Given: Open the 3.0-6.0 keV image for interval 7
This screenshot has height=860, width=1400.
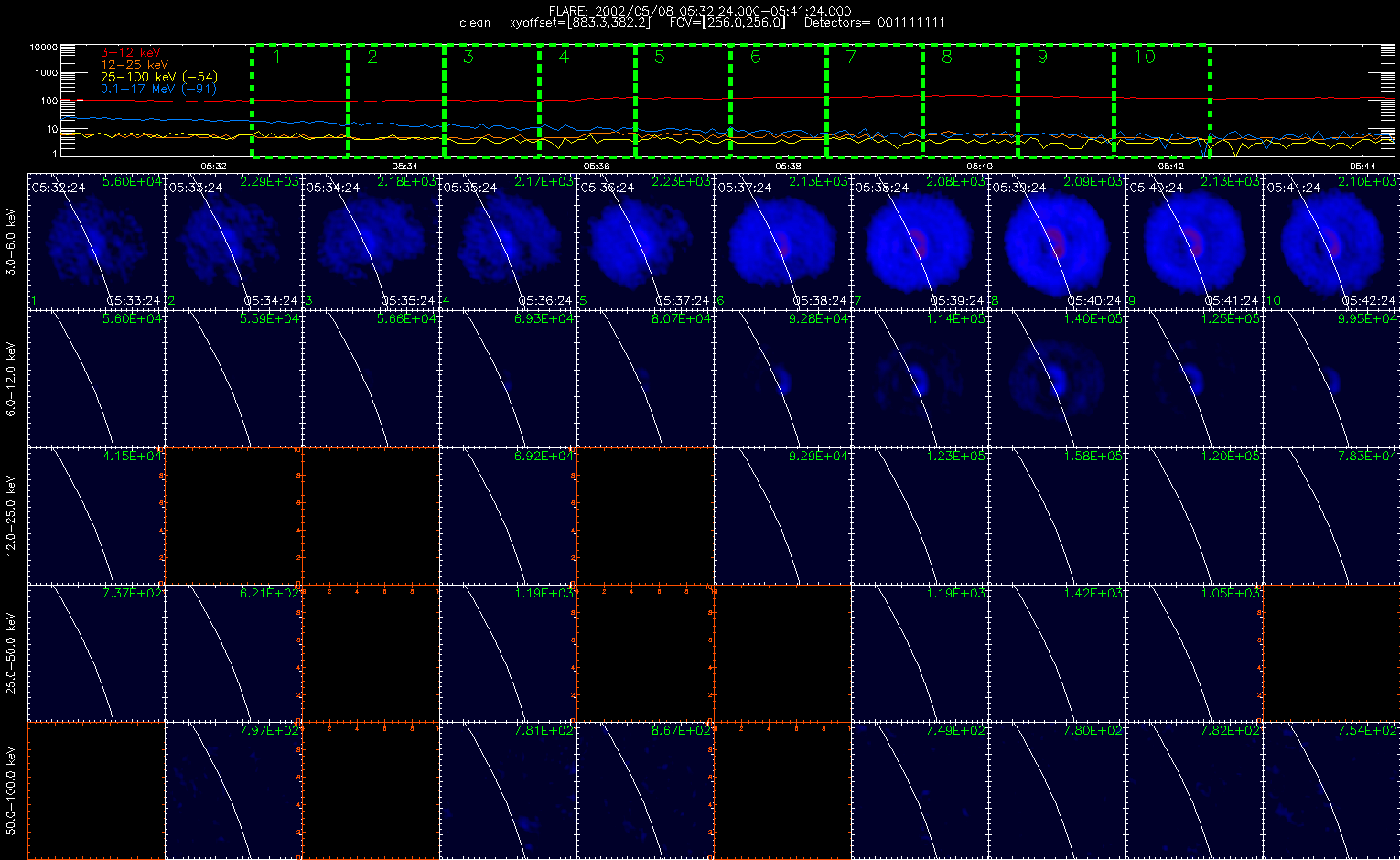Looking at the screenshot, I should [x=920, y=241].
